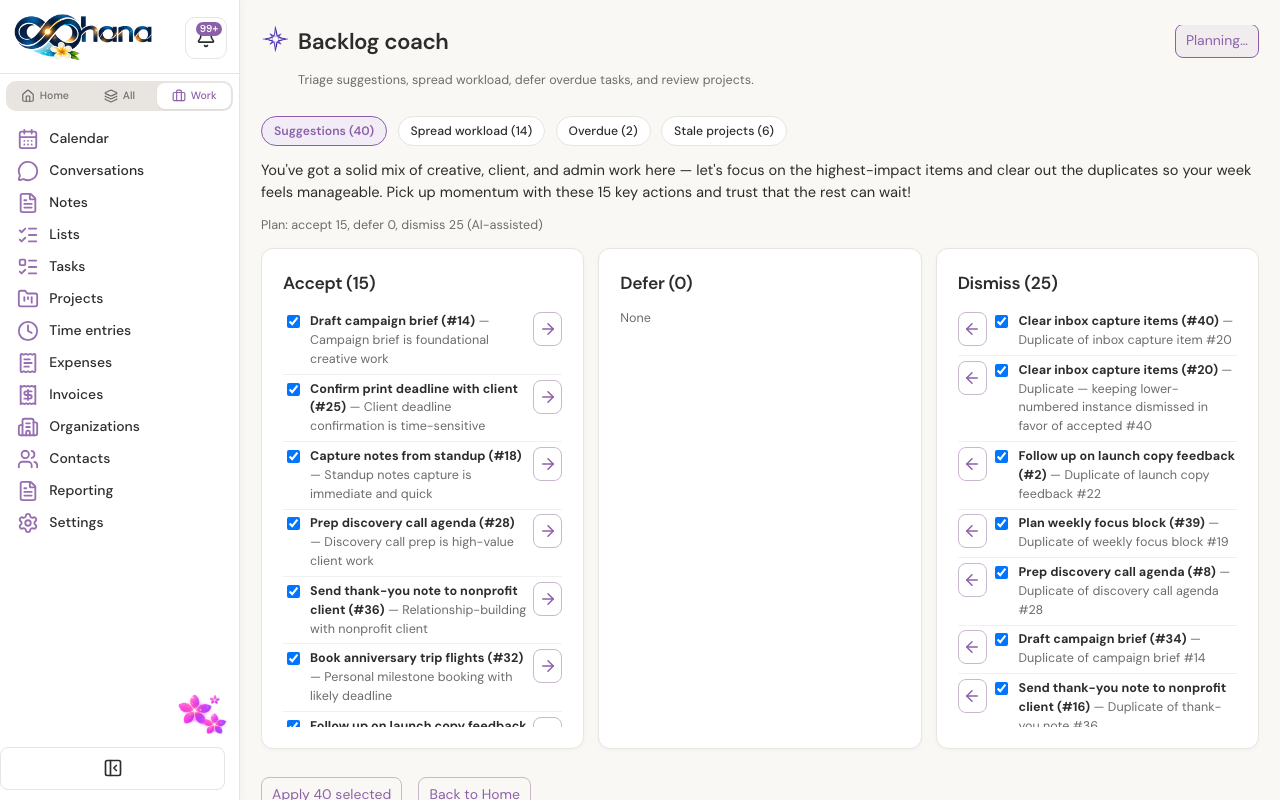Screen dimensions: 1280x800
Task: Click the Dismiss (25) column heading
Action: (x=1007, y=283)
